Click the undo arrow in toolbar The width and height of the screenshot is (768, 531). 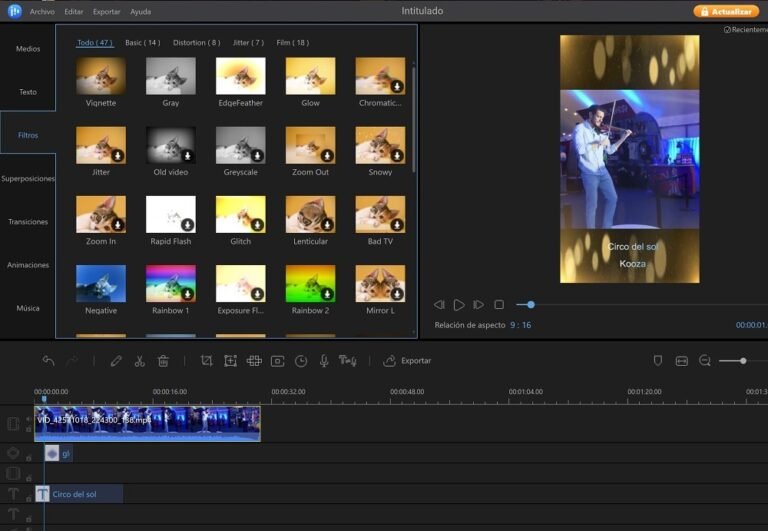(x=48, y=361)
